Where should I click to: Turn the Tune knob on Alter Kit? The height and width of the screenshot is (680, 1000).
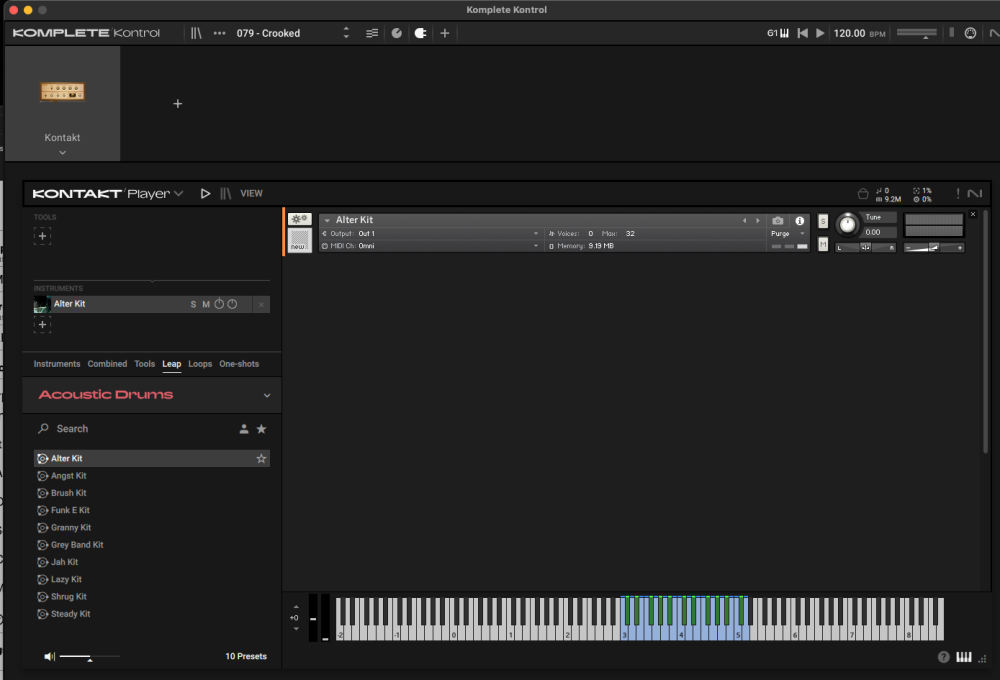[x=847, y=224]
